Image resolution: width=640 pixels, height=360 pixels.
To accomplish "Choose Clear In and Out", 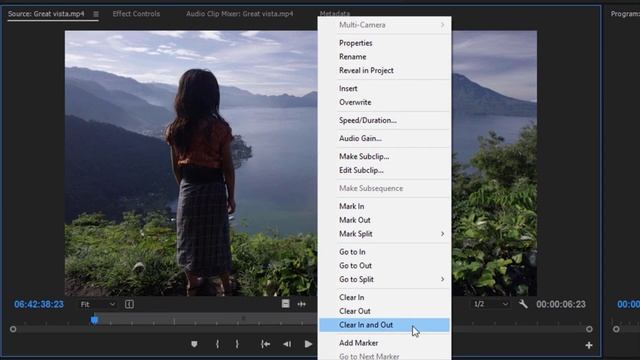I will 384,325.
